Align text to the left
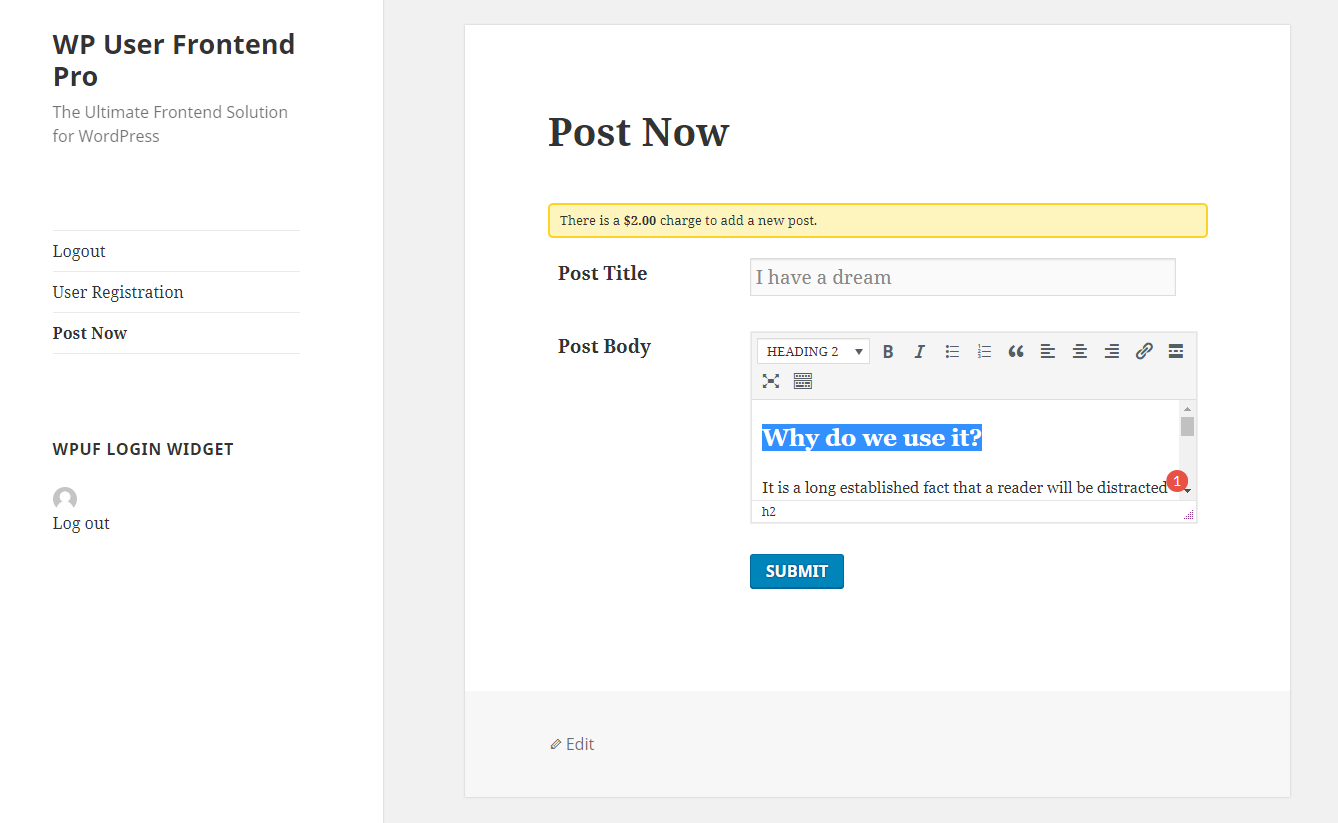Image resolution: width=1338 pixels, height=823 pixels. click(x=1047, y=351)
